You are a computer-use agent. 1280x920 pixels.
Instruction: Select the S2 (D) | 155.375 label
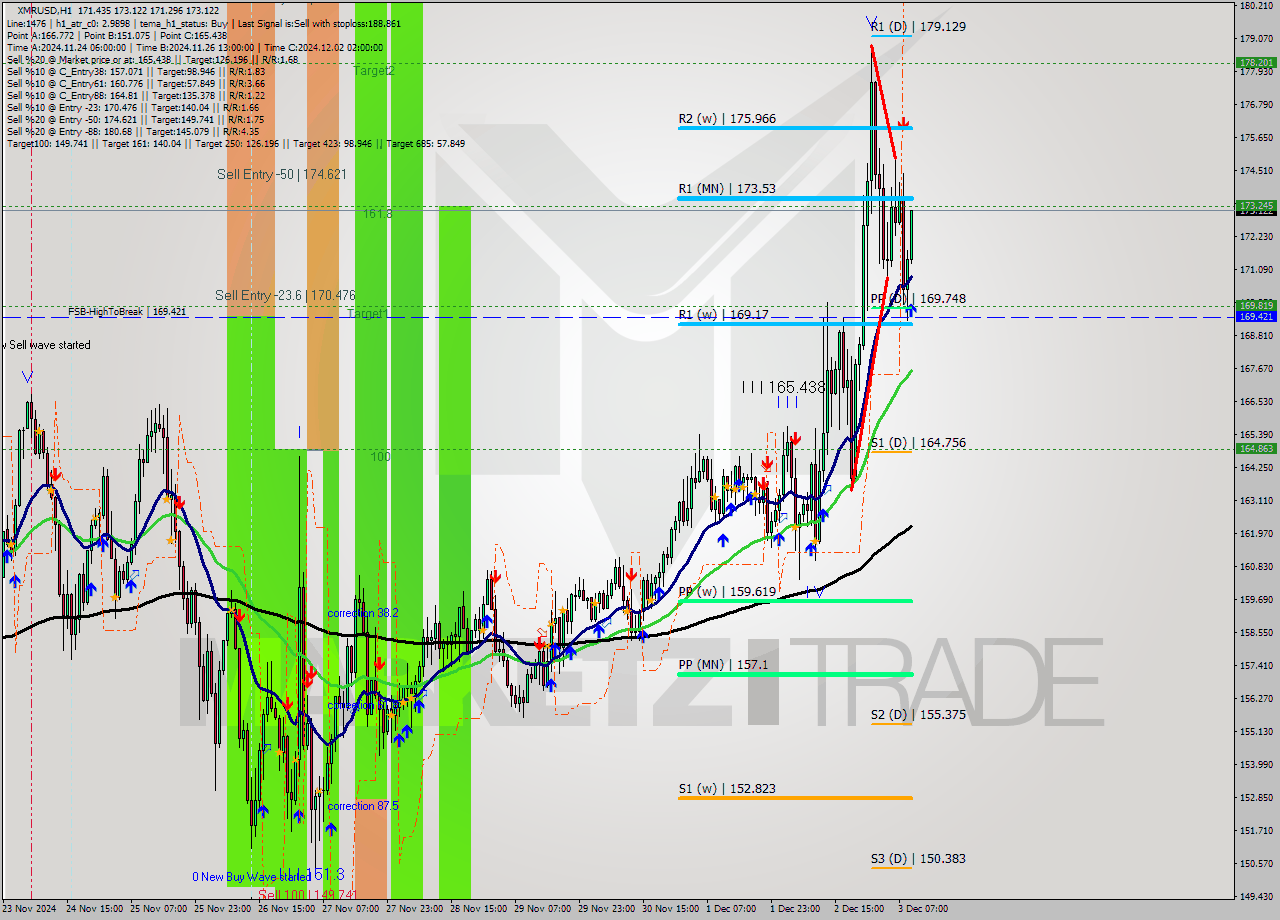click(917, 715)
